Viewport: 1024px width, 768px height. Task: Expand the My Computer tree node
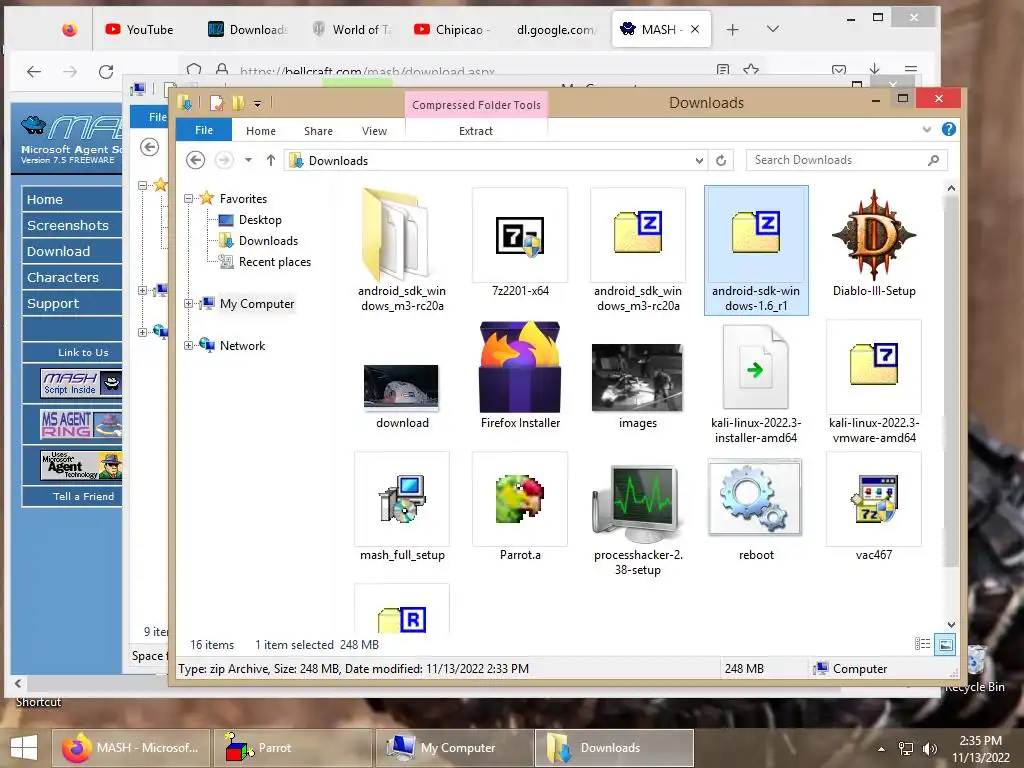(188, 304)
